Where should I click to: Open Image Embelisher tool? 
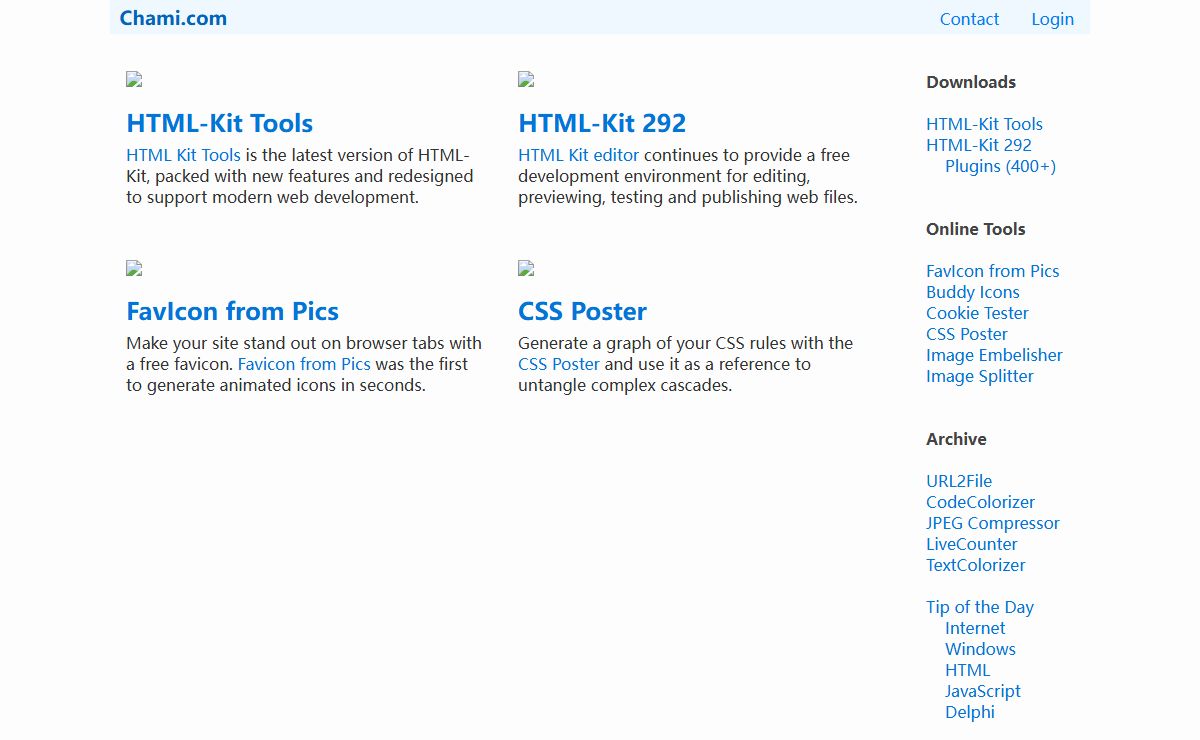coord(994,355)
